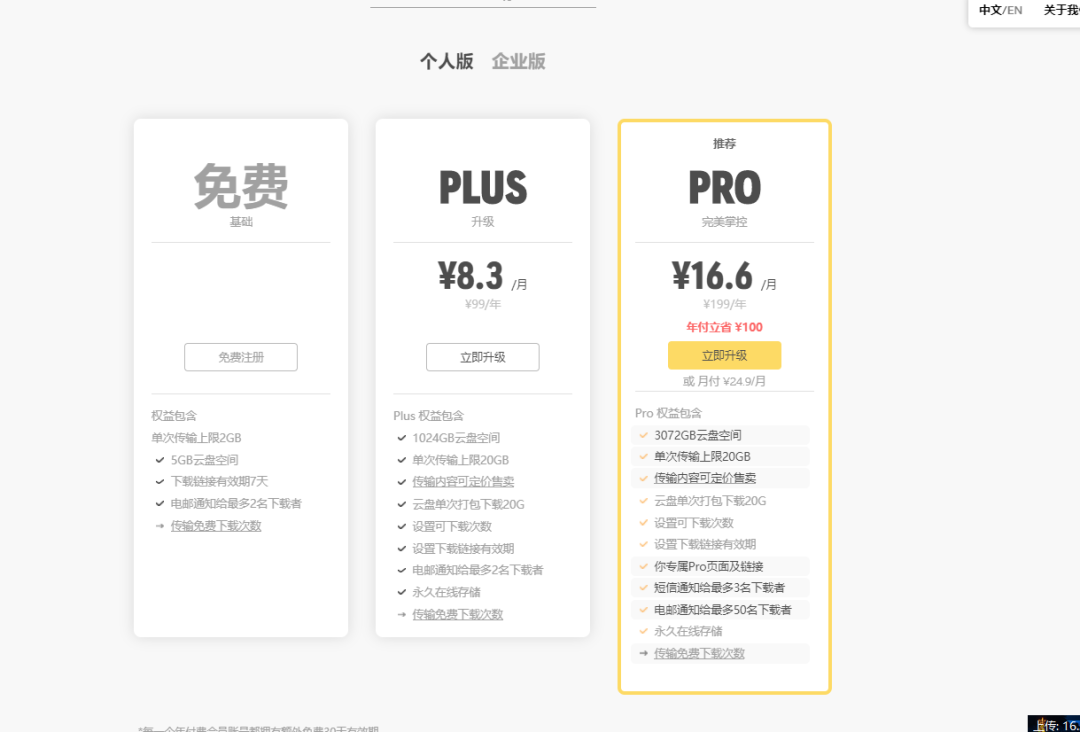Click 单次传输上限20GB in PLUS card

(x=461, y=460)
